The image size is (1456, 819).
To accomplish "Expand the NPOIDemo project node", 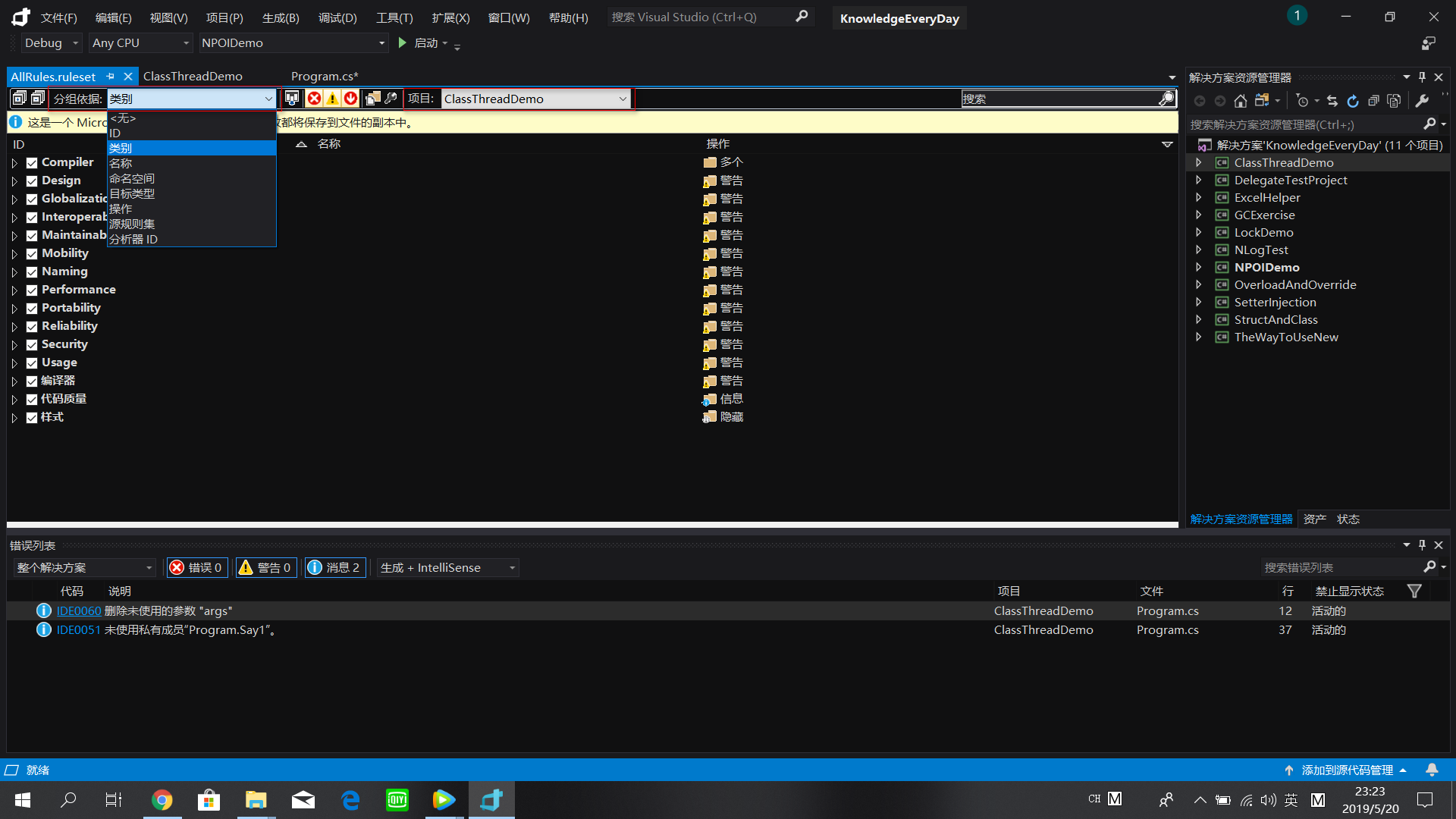I will (1200, 267).
